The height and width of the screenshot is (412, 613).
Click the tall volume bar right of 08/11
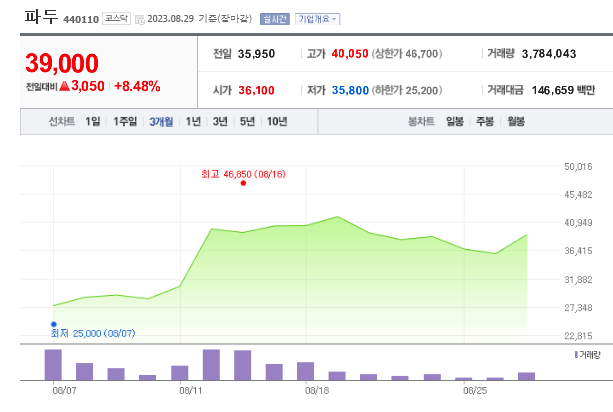pyautogui.click(x=212, y=365)
